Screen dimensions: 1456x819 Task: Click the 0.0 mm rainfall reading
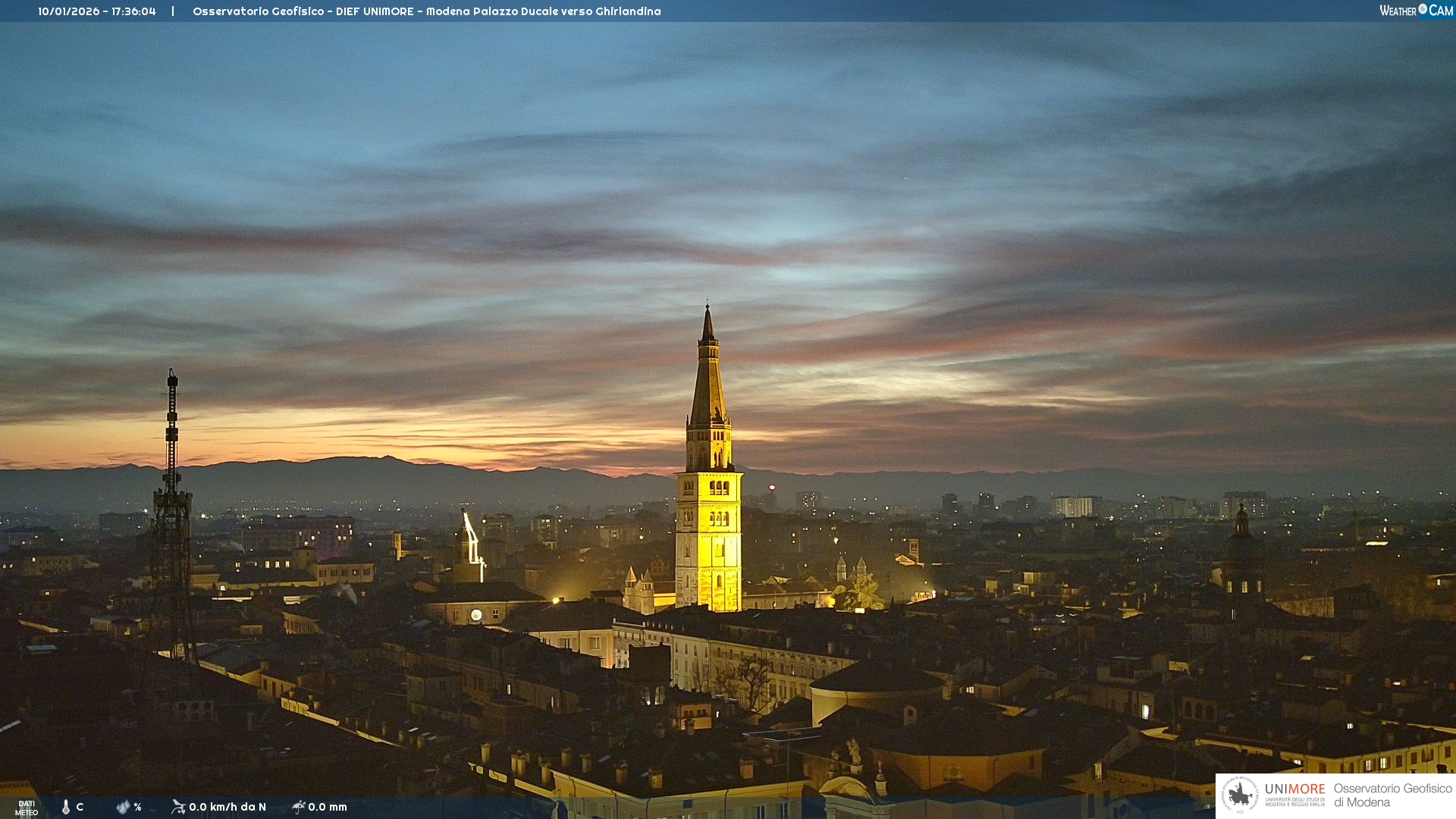coord(328,807)
